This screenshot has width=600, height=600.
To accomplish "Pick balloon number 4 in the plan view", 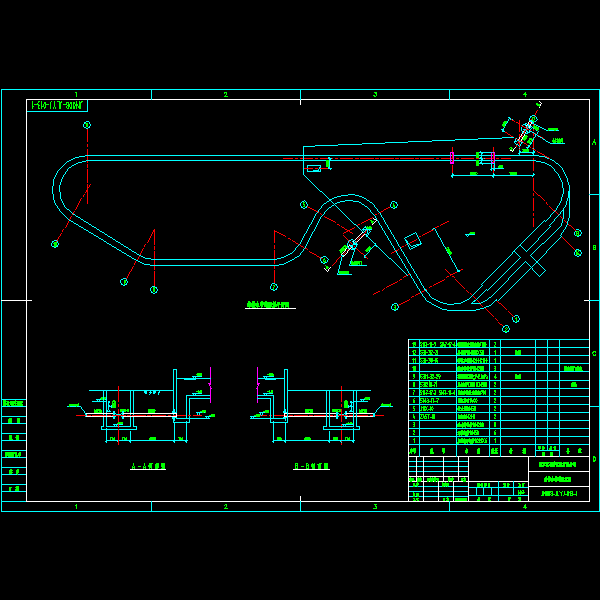I will (x=394, y=205).
